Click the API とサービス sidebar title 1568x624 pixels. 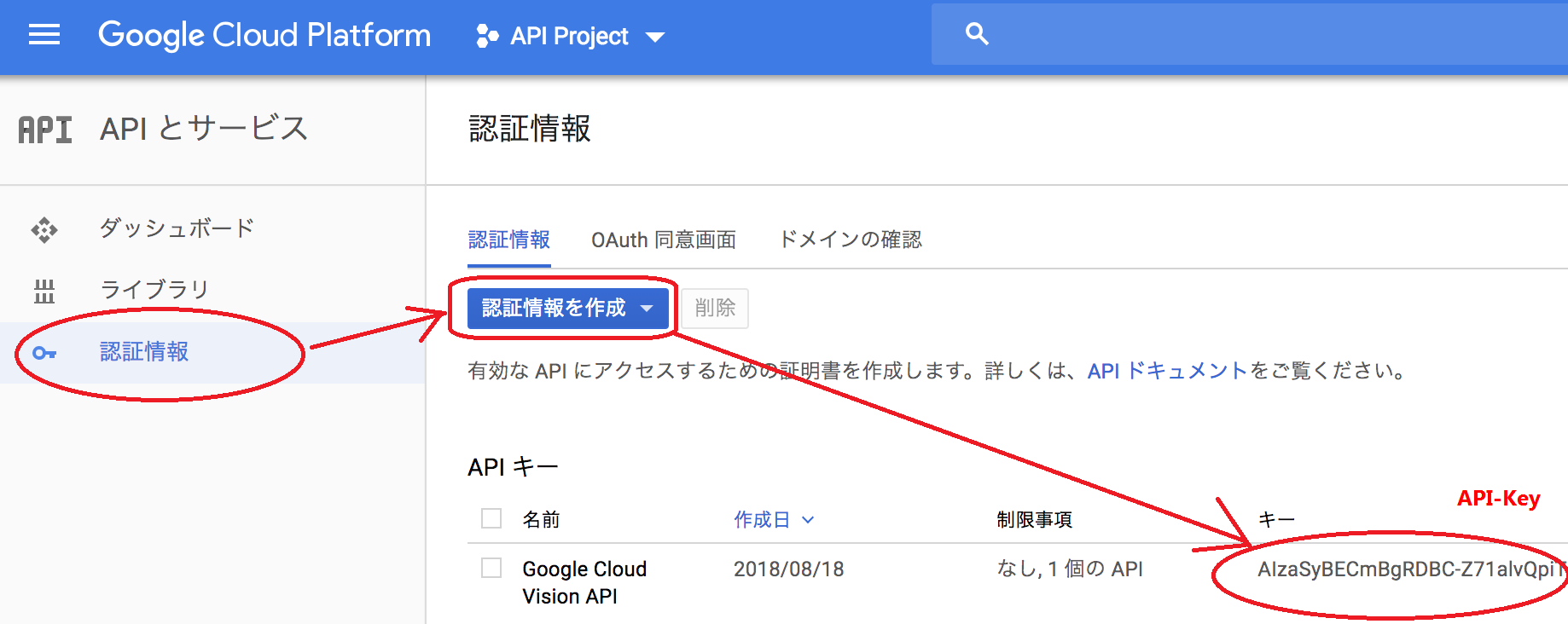click(x=203, y=129)
